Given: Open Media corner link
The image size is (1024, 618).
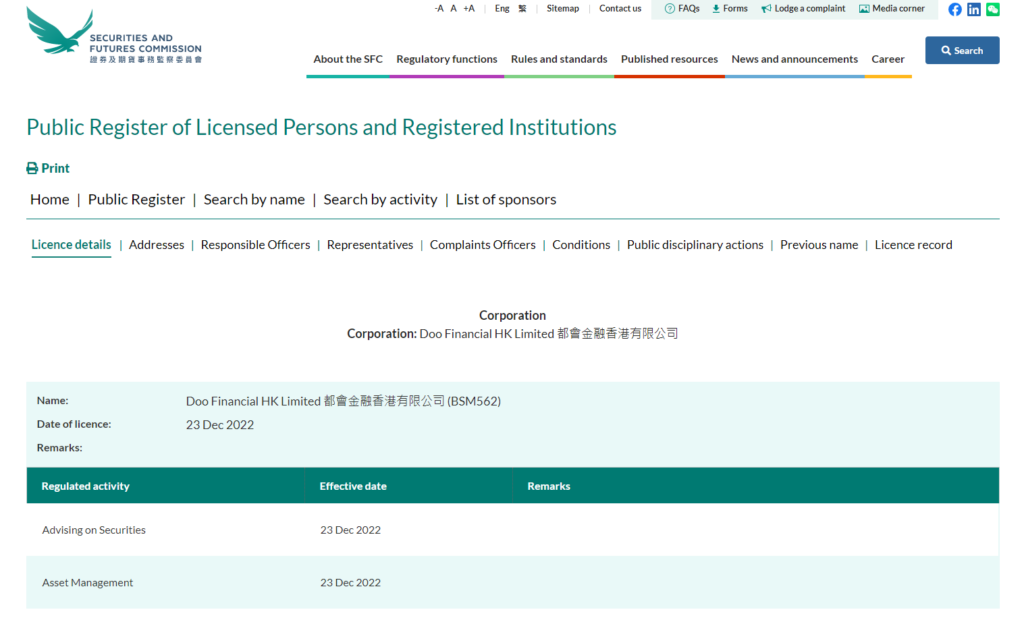Looking at the screenshot, I should pyautogui.click(x=892, y=8).
